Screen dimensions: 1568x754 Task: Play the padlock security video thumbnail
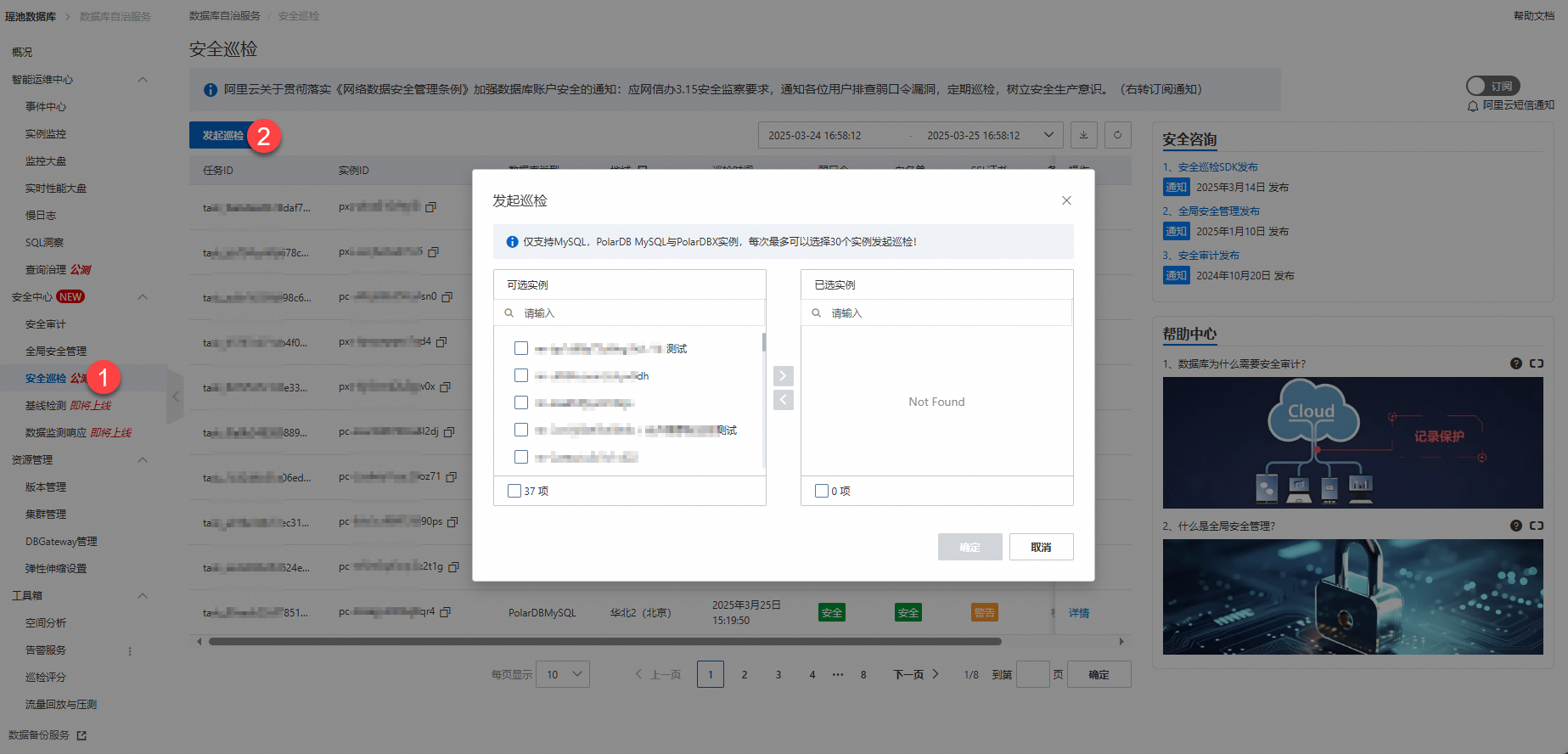[1352, 596]
